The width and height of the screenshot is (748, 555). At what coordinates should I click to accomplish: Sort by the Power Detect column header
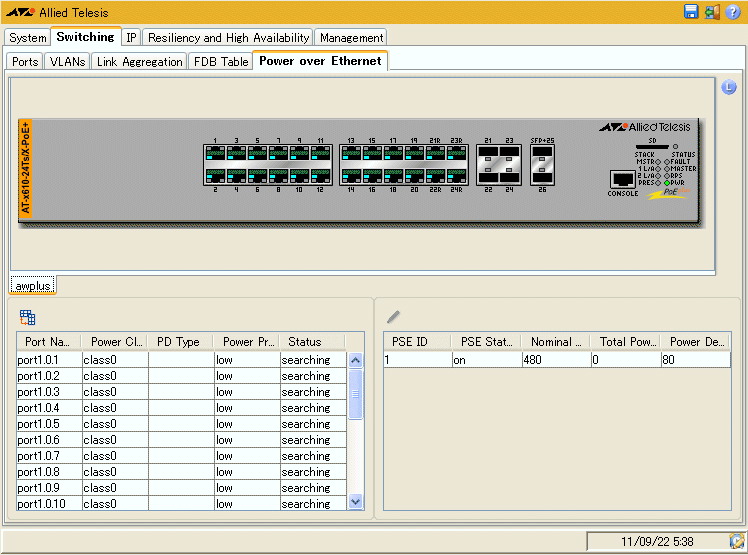coord(696,342)
